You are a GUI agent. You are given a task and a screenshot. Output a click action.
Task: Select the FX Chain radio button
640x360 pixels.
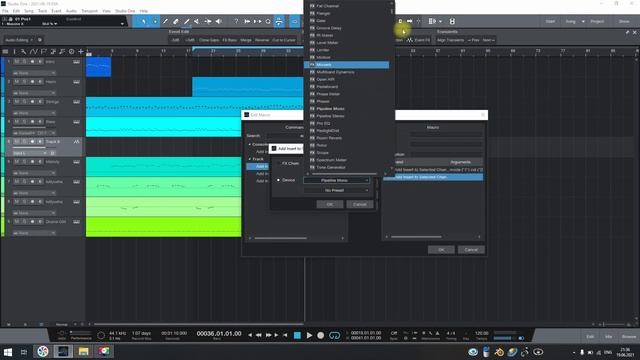tap(279, 163)
